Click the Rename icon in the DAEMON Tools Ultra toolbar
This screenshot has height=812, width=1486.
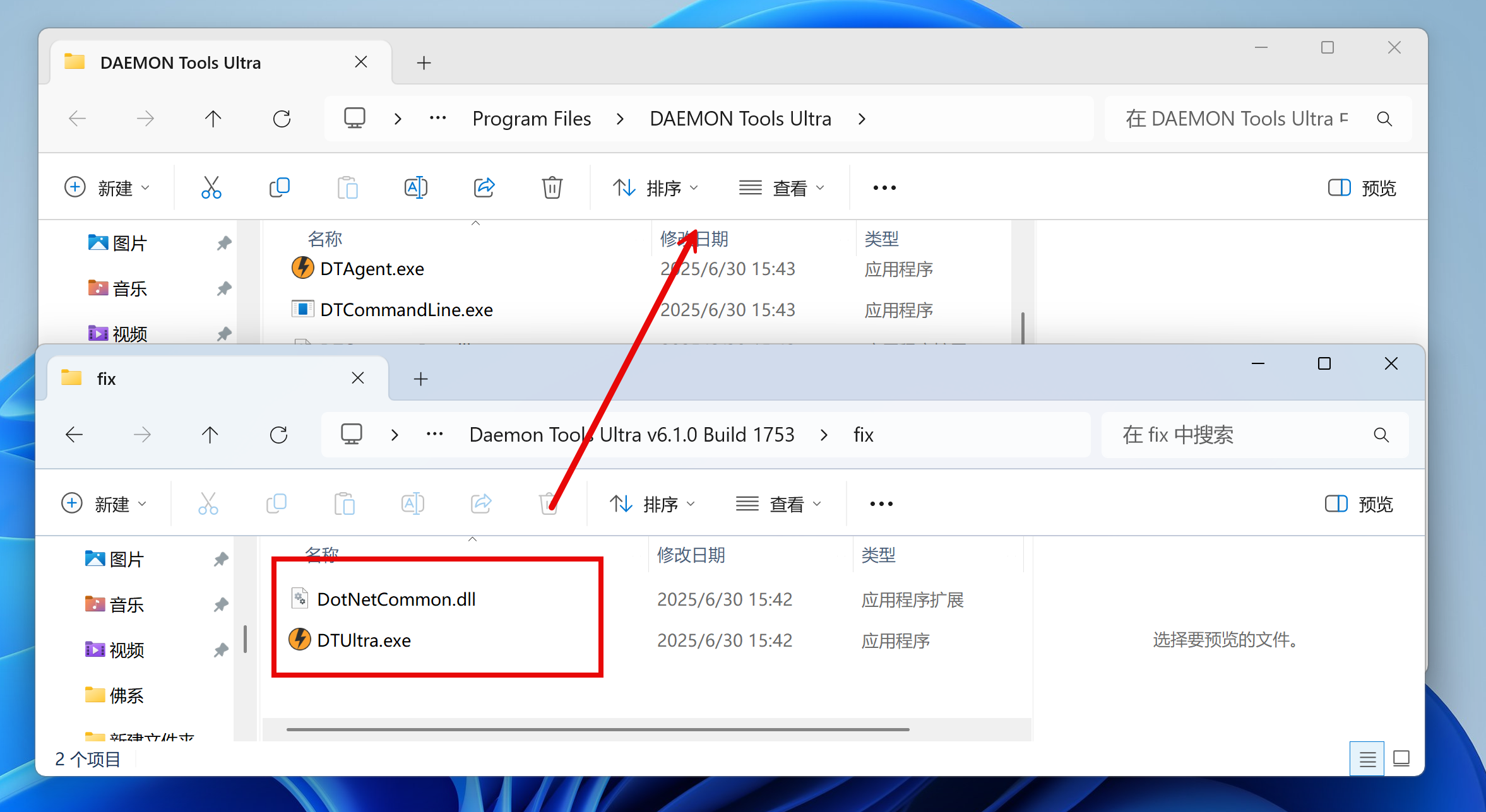(415, 187)
